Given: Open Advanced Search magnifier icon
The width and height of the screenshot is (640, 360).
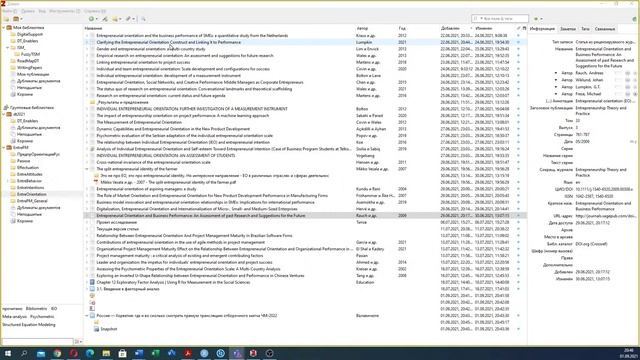Looking at the screenshot, I should [x=143, y=19].
